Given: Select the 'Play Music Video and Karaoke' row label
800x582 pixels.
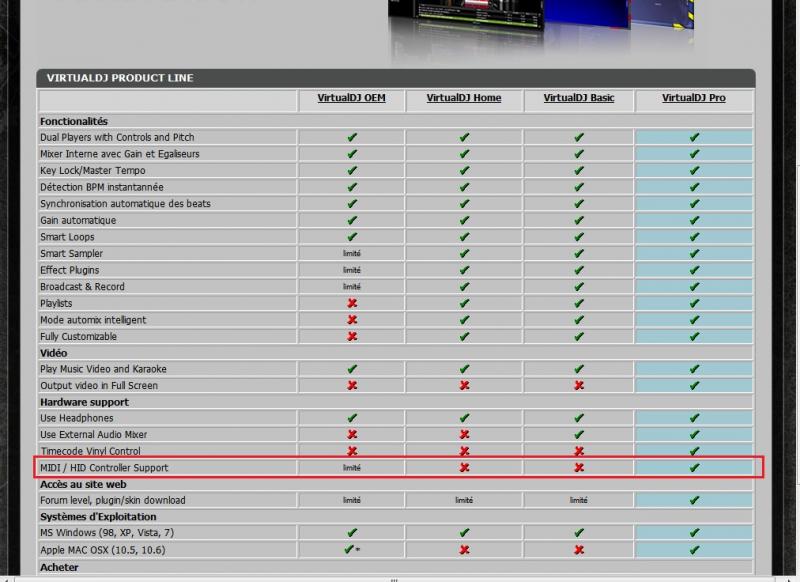Looking at the screenshot, I should click(x=103, y=369).
